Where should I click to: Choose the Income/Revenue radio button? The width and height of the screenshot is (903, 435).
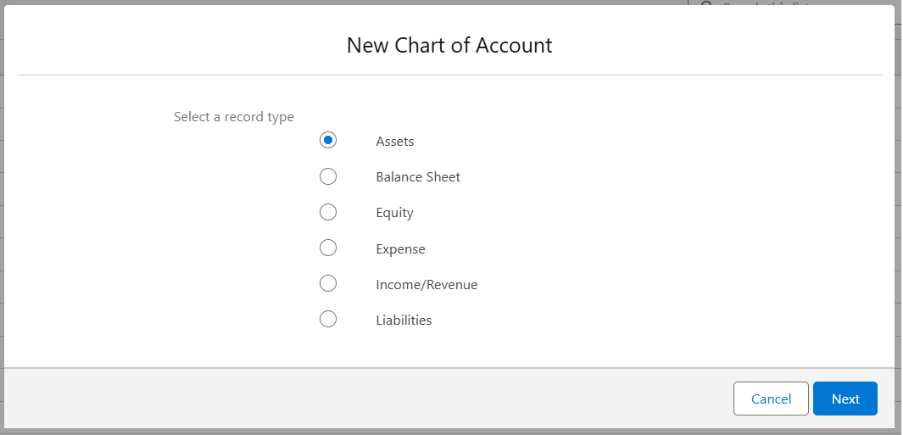point(328,284)
